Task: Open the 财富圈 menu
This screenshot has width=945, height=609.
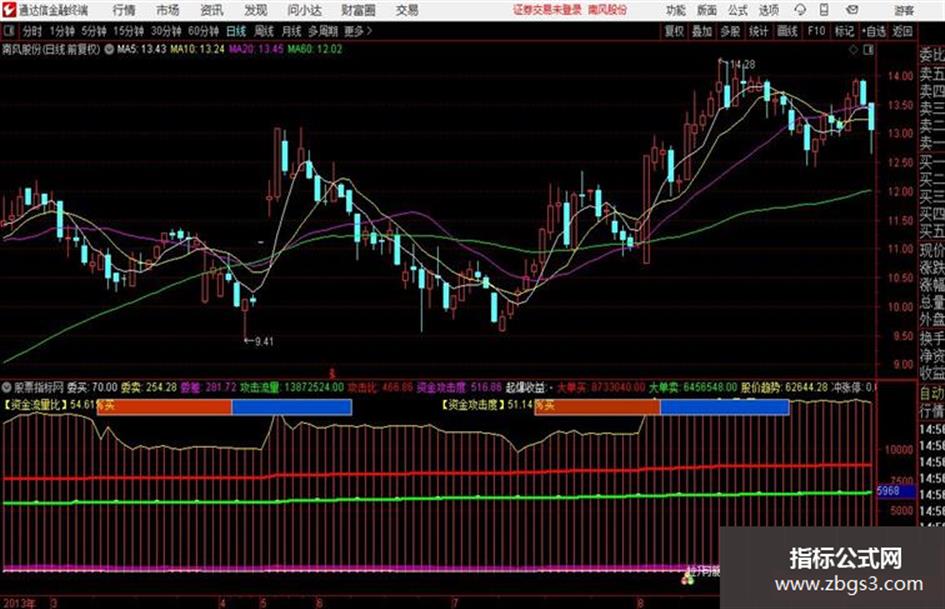Action: [x=358, y=10]
